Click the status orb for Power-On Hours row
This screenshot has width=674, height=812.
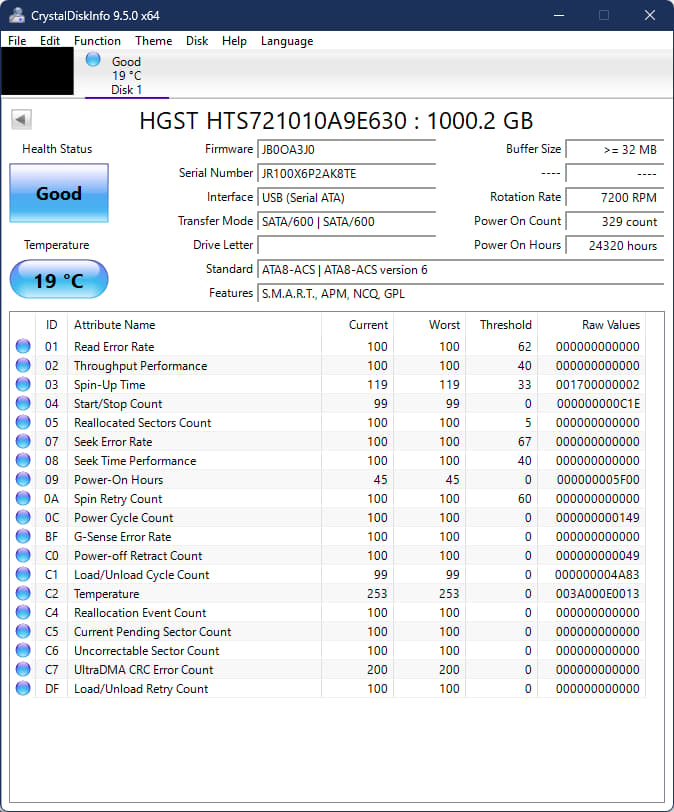click(x=23, y=479)
